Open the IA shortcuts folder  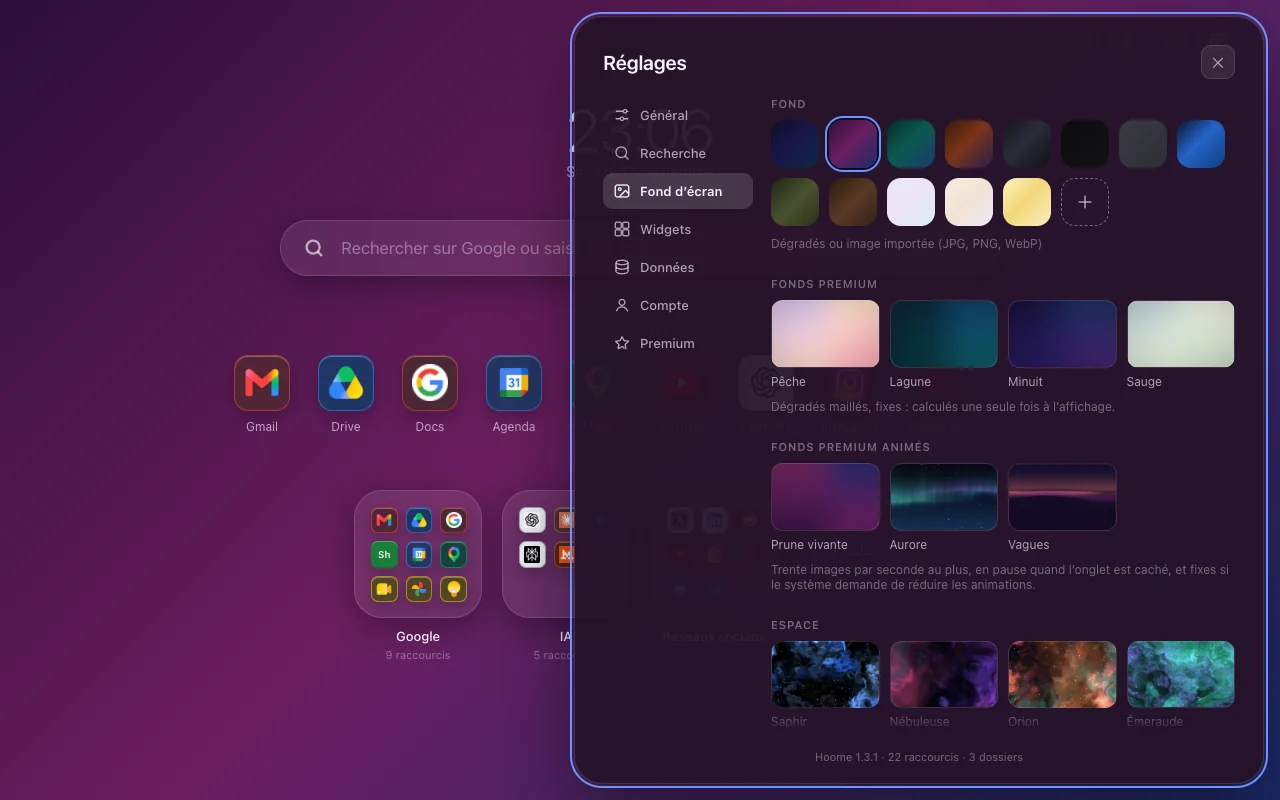[537, 554]
